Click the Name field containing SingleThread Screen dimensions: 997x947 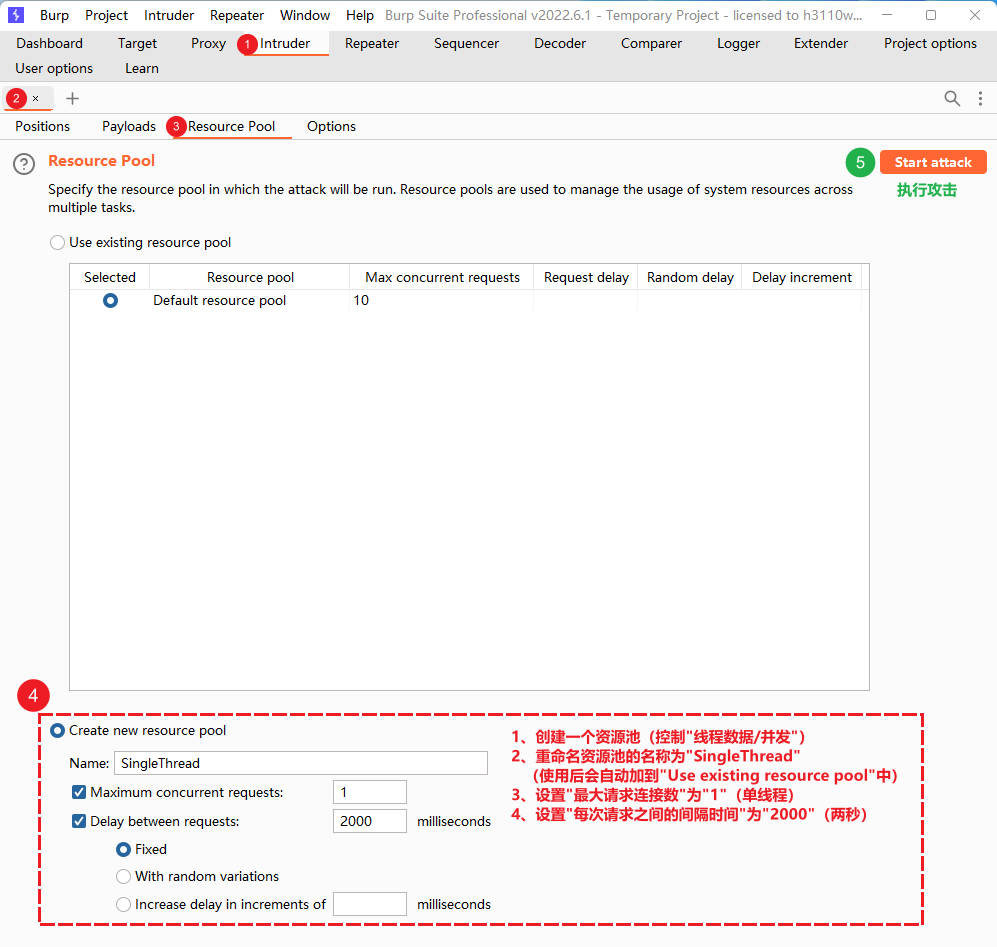[x=301, y=763]
